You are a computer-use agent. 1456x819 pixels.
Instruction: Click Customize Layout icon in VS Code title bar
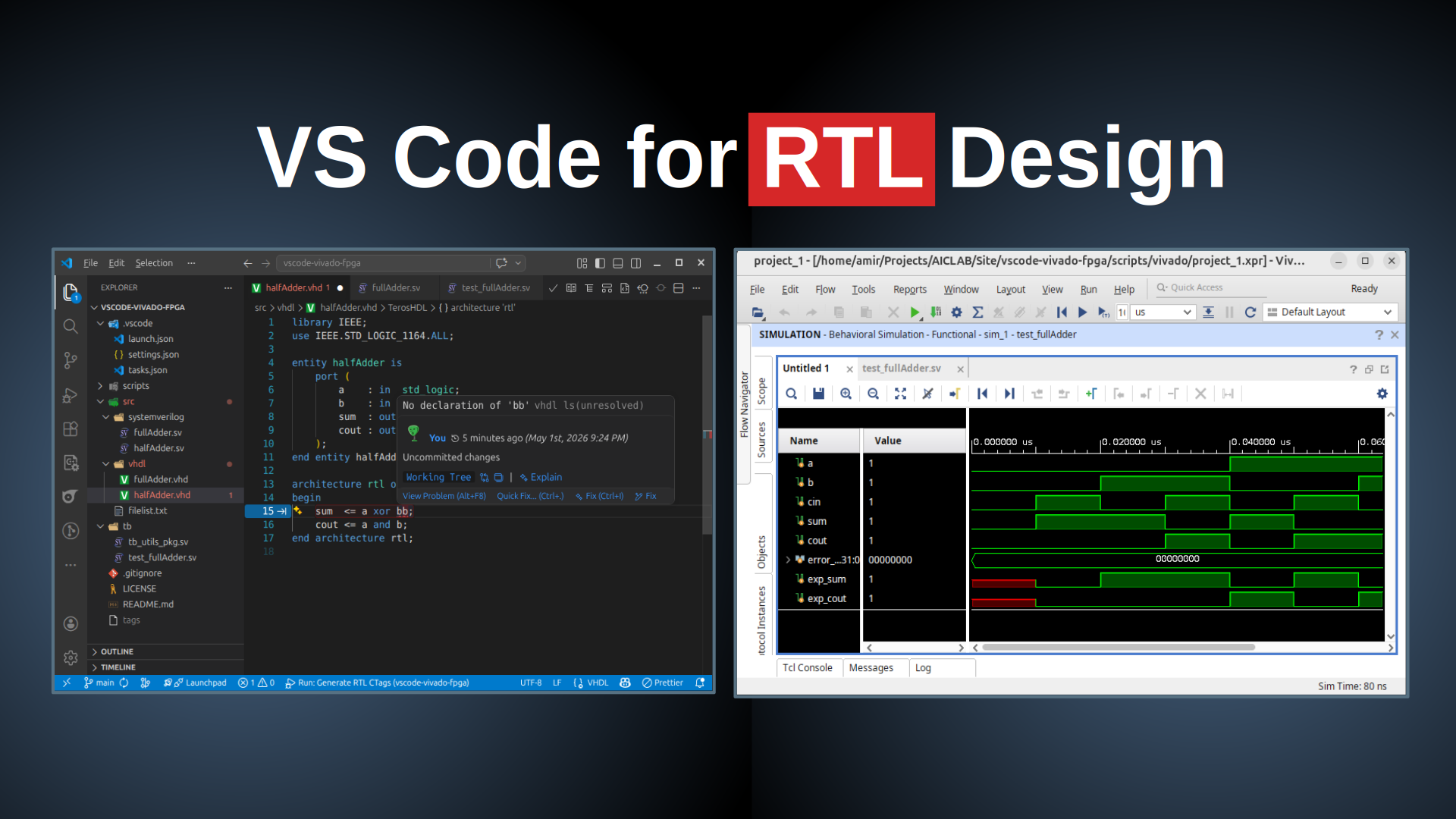tap(582, 263)
